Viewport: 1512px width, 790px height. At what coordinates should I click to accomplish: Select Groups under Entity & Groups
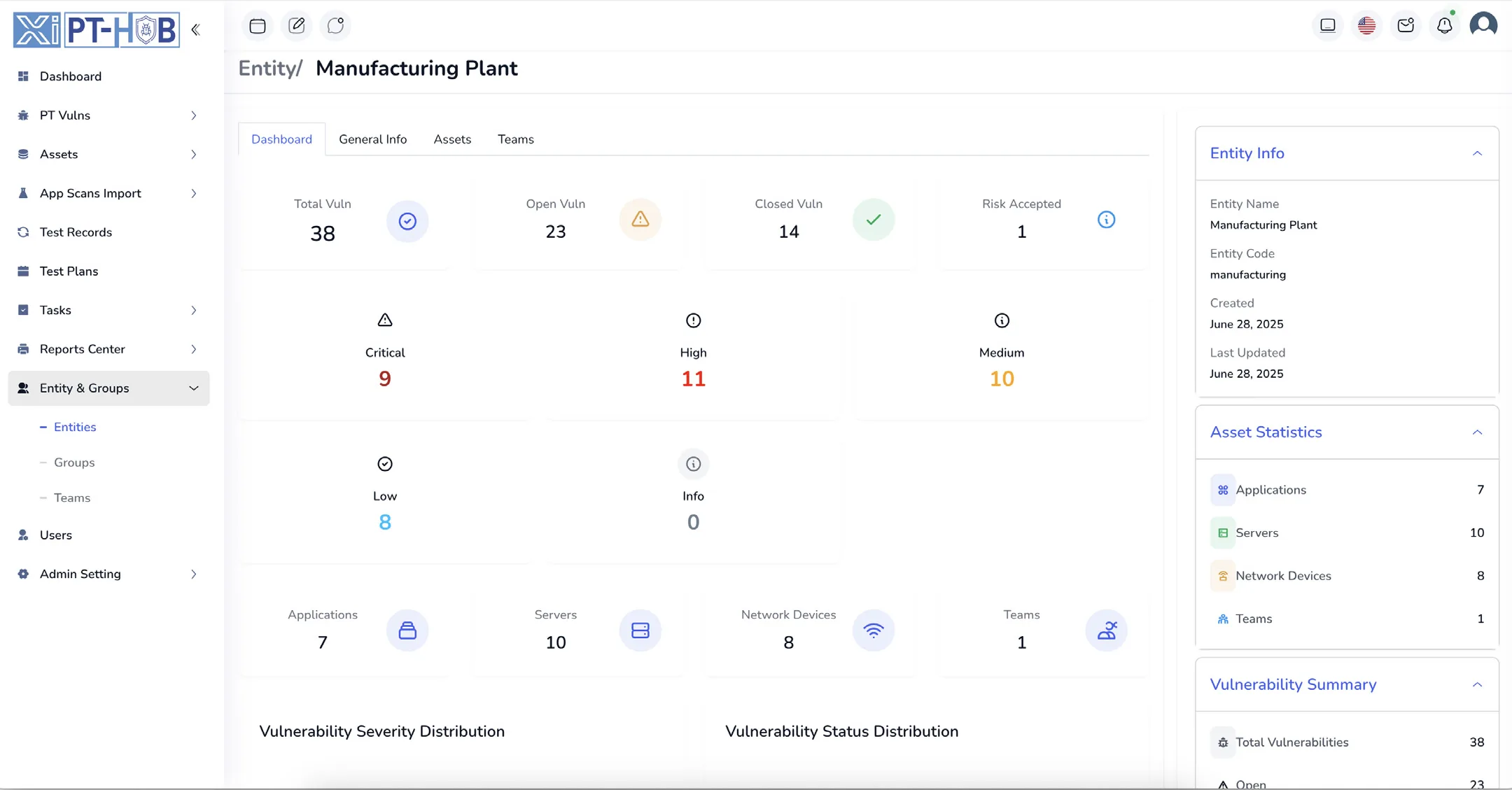[x=74, y=463]
